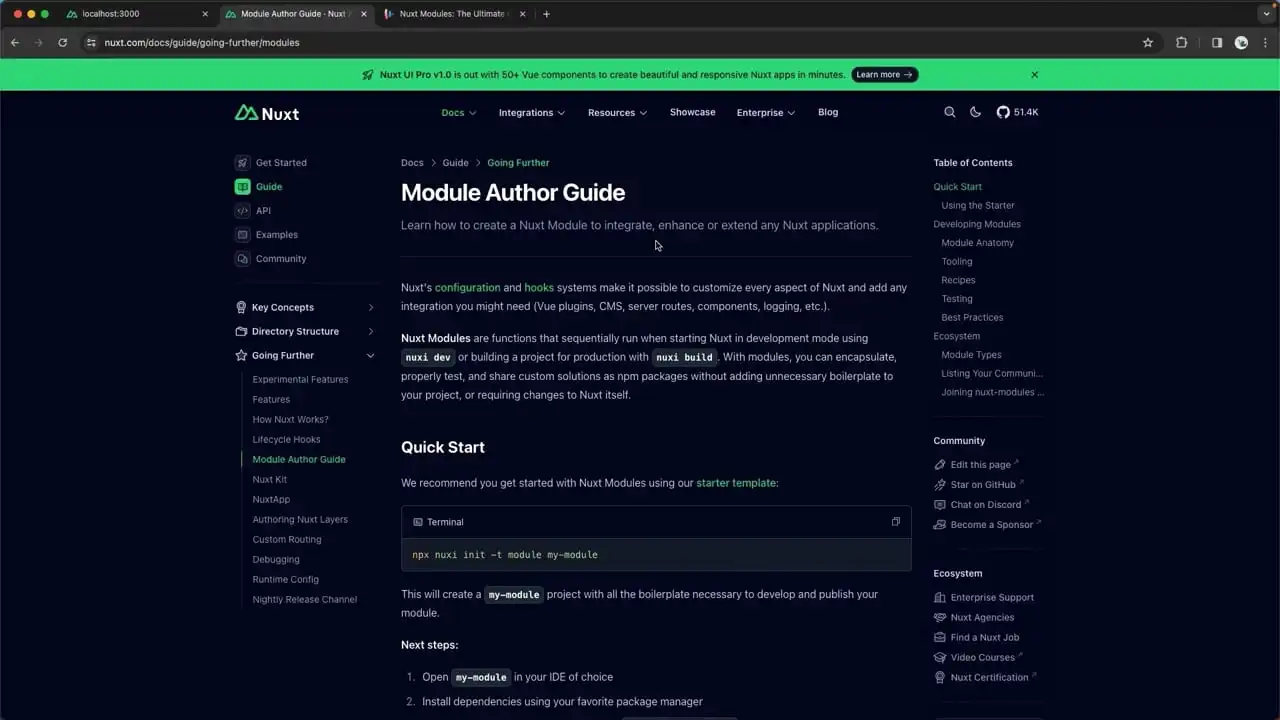
Task: Click the Chat on Discord icon
Action: [940, 505]
